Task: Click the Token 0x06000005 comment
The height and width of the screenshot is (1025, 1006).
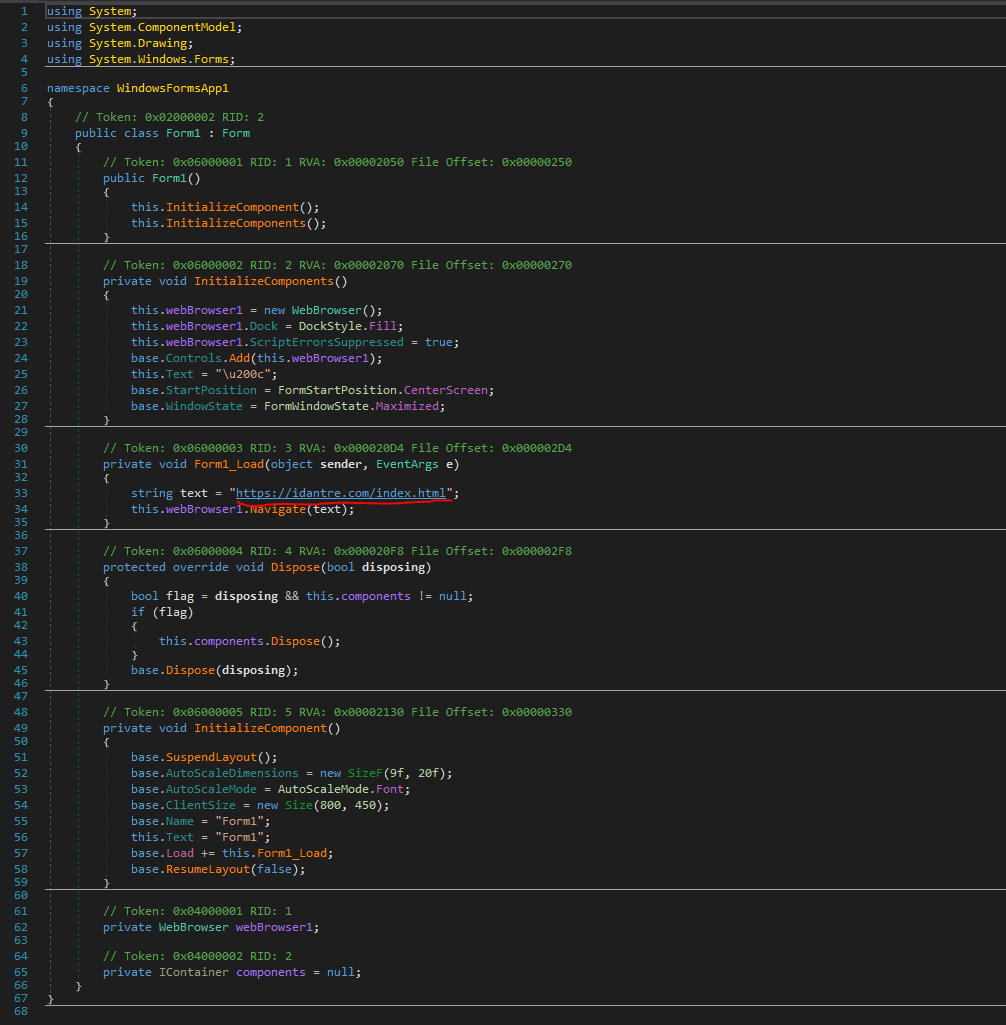Action: [x=337, y=713]
